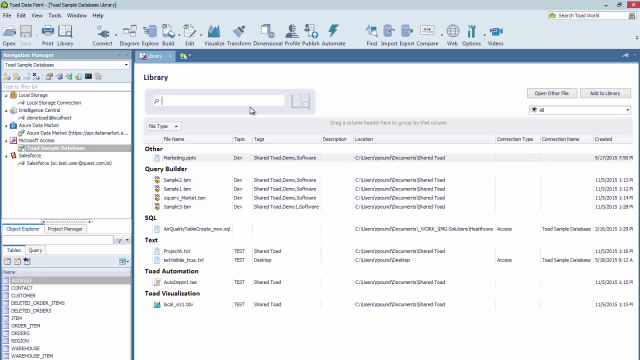Open the View menu

[x=37, y=16]
